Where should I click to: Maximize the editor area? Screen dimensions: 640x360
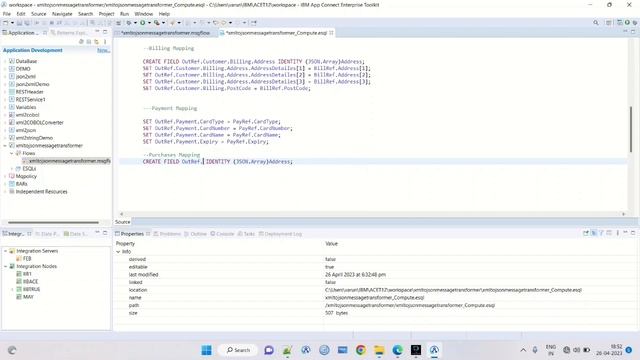[633, 32]
